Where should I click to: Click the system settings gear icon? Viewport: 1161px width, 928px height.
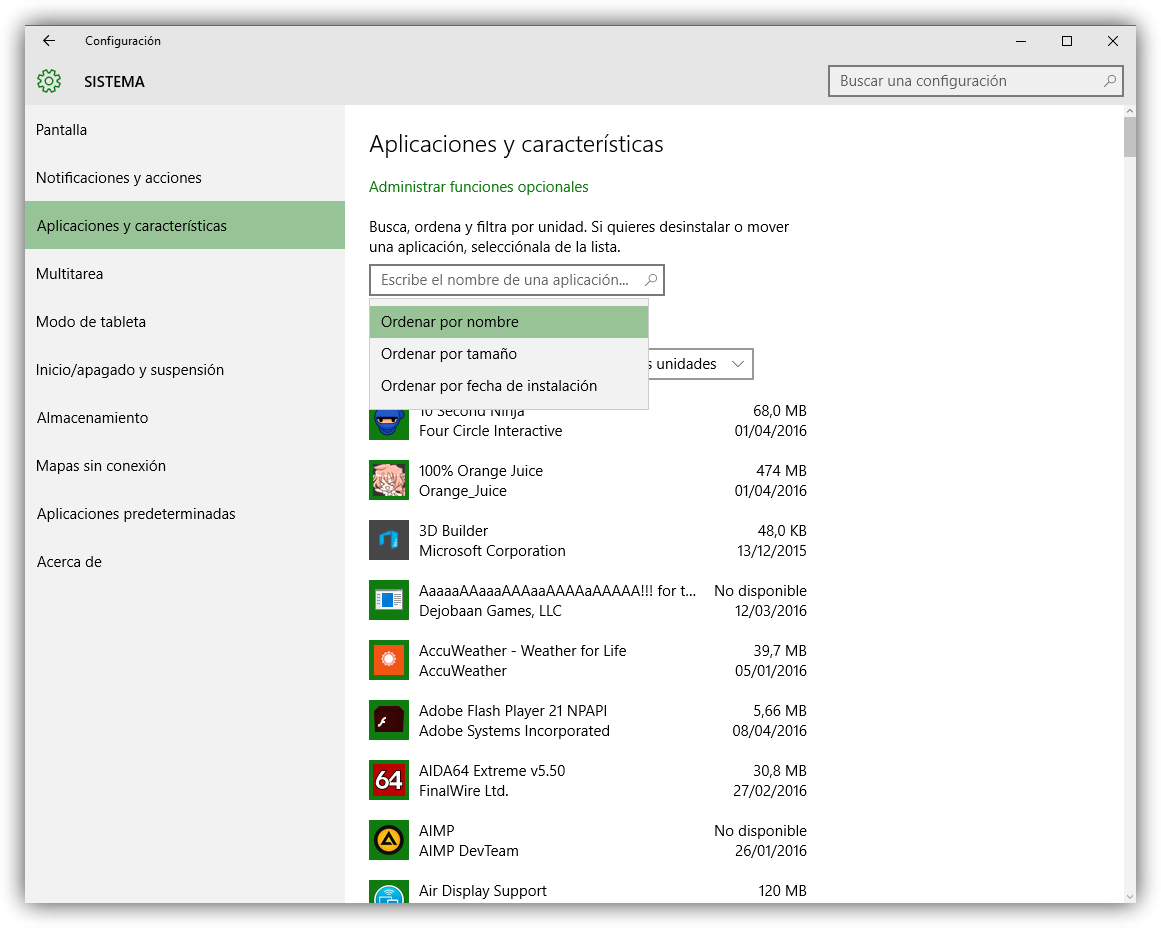click(x=49, y=82)
